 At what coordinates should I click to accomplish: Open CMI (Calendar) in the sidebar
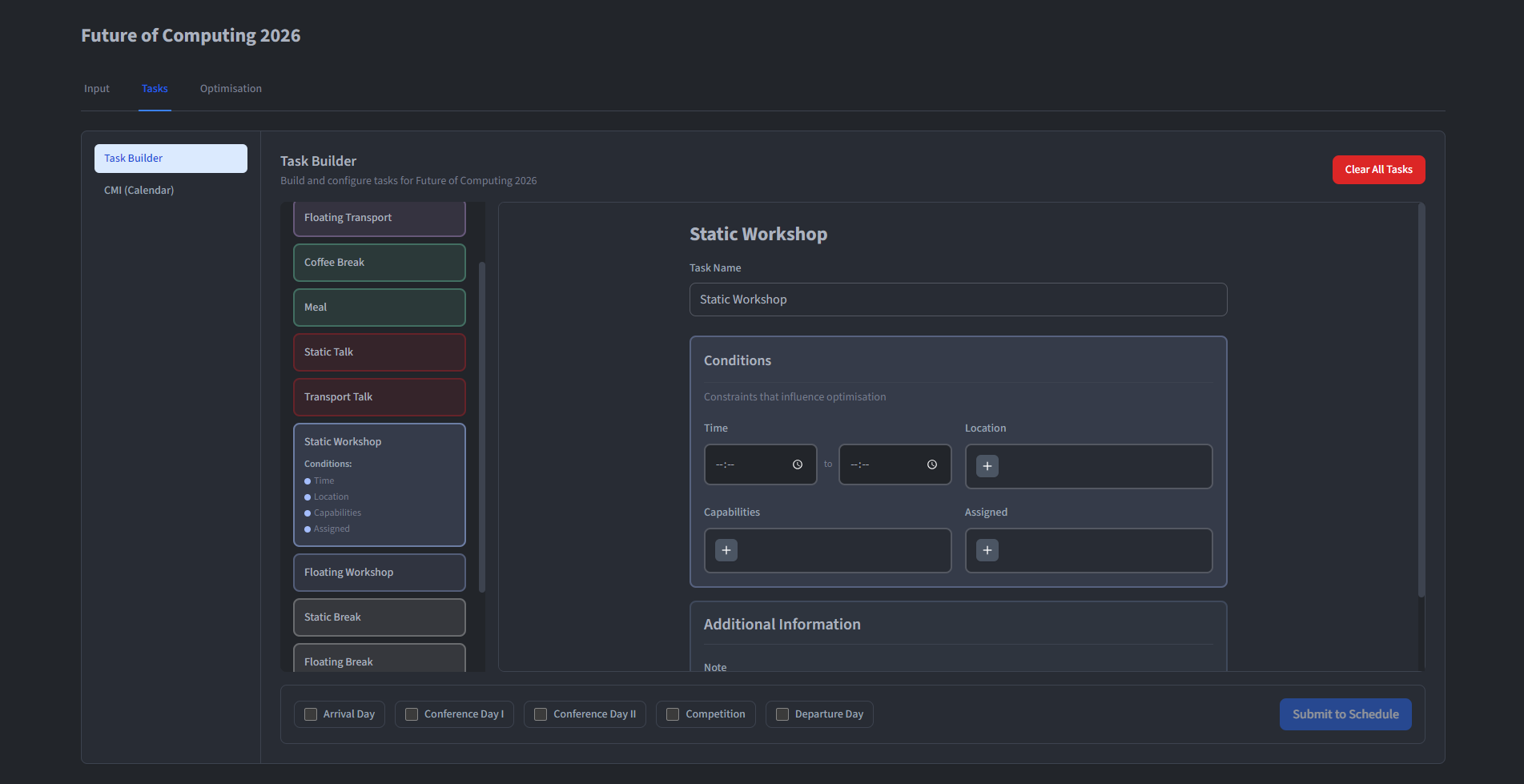(x=171, y=191)
